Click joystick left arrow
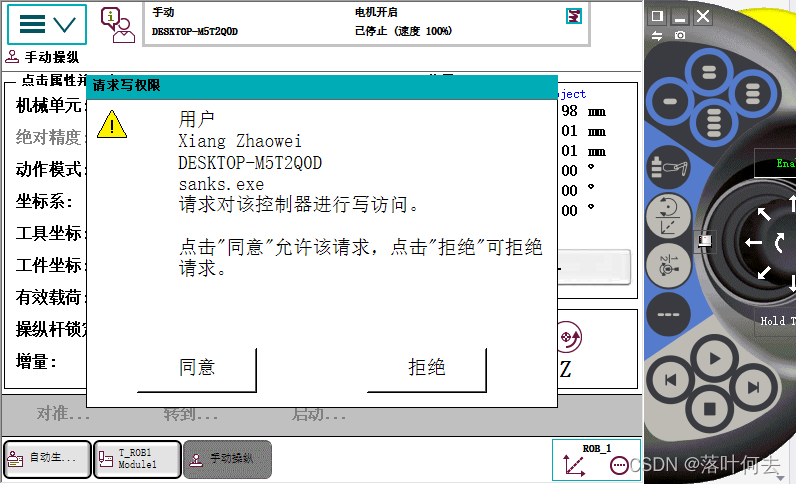The height and width of the screenshot is (484, 796). pos(754,243)
